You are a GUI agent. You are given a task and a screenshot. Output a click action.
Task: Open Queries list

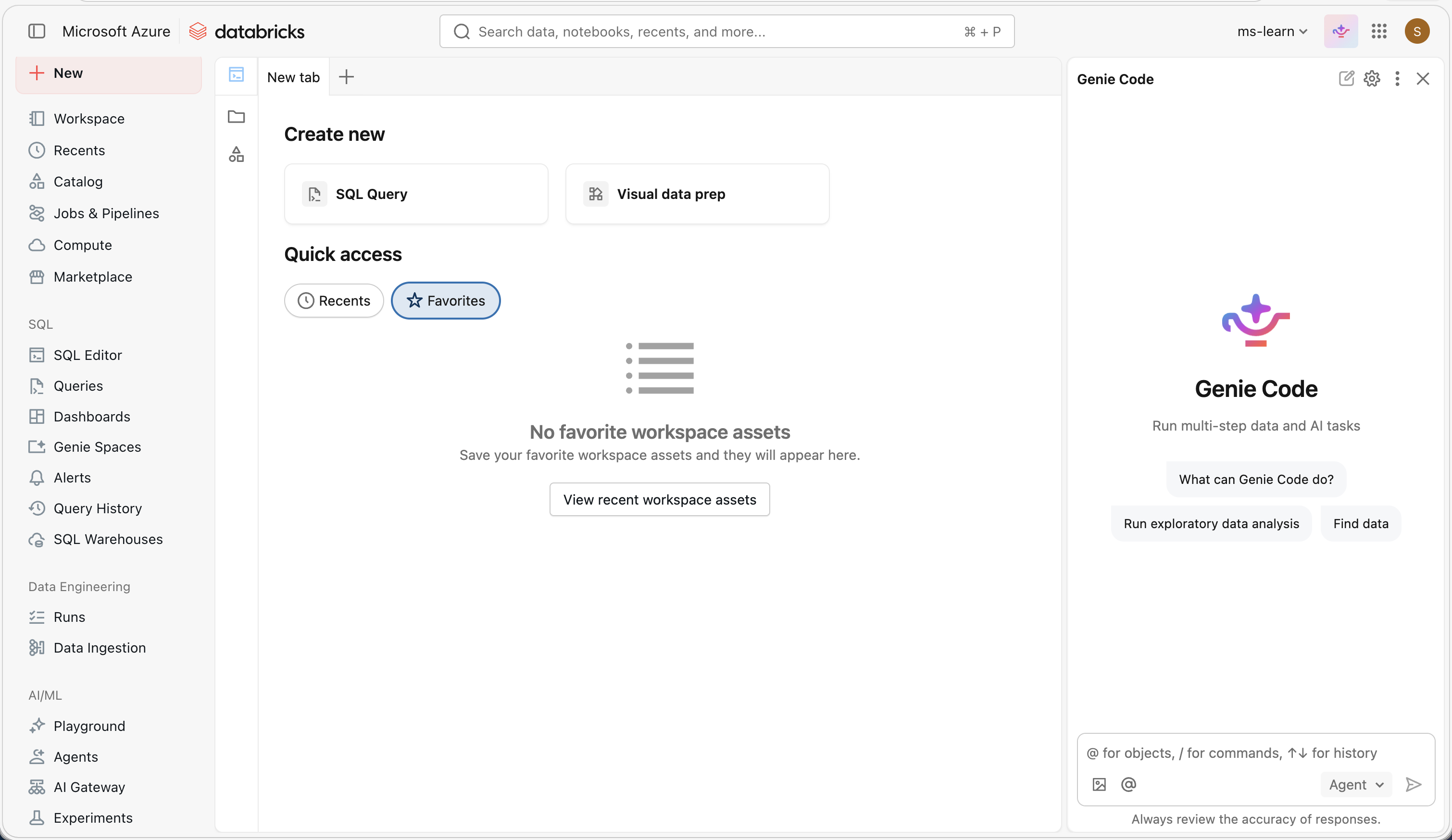(x=108, y=386)
